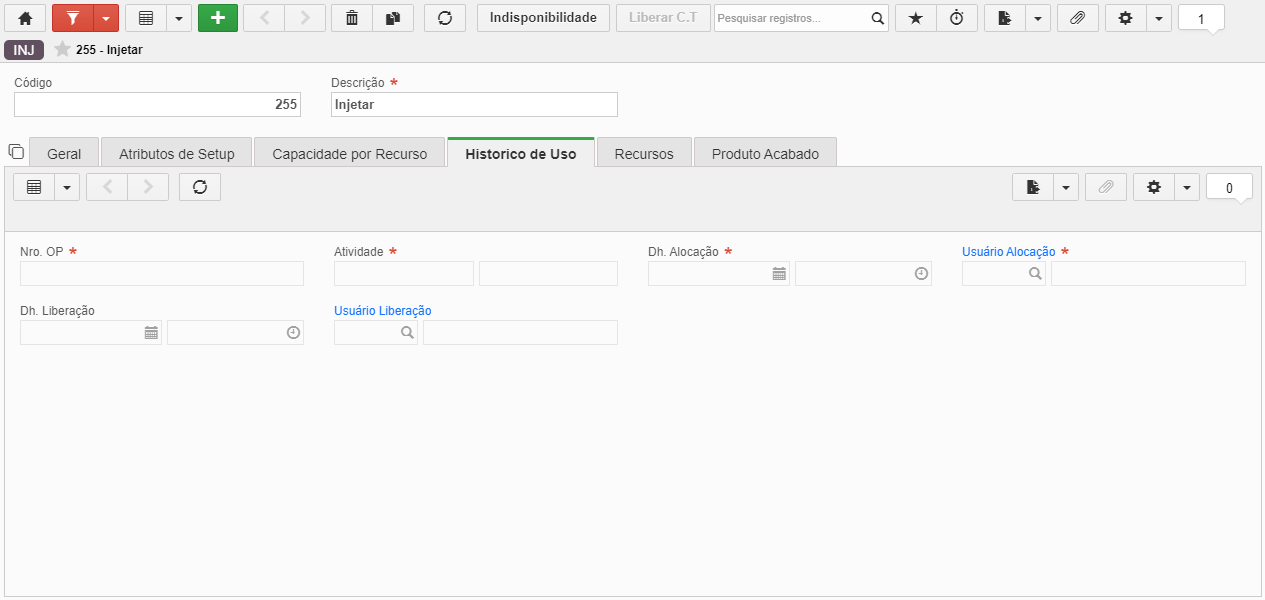Switch to the Recursos tab
Viewport: 1265px width, 600px height.
click(644, 153)
